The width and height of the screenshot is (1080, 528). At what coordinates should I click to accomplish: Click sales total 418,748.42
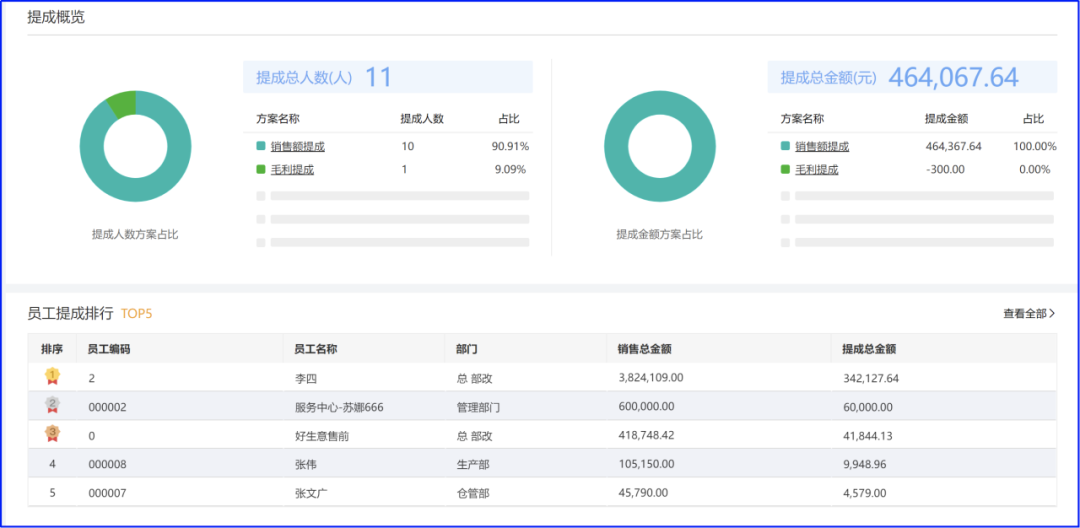pos(646,435)
